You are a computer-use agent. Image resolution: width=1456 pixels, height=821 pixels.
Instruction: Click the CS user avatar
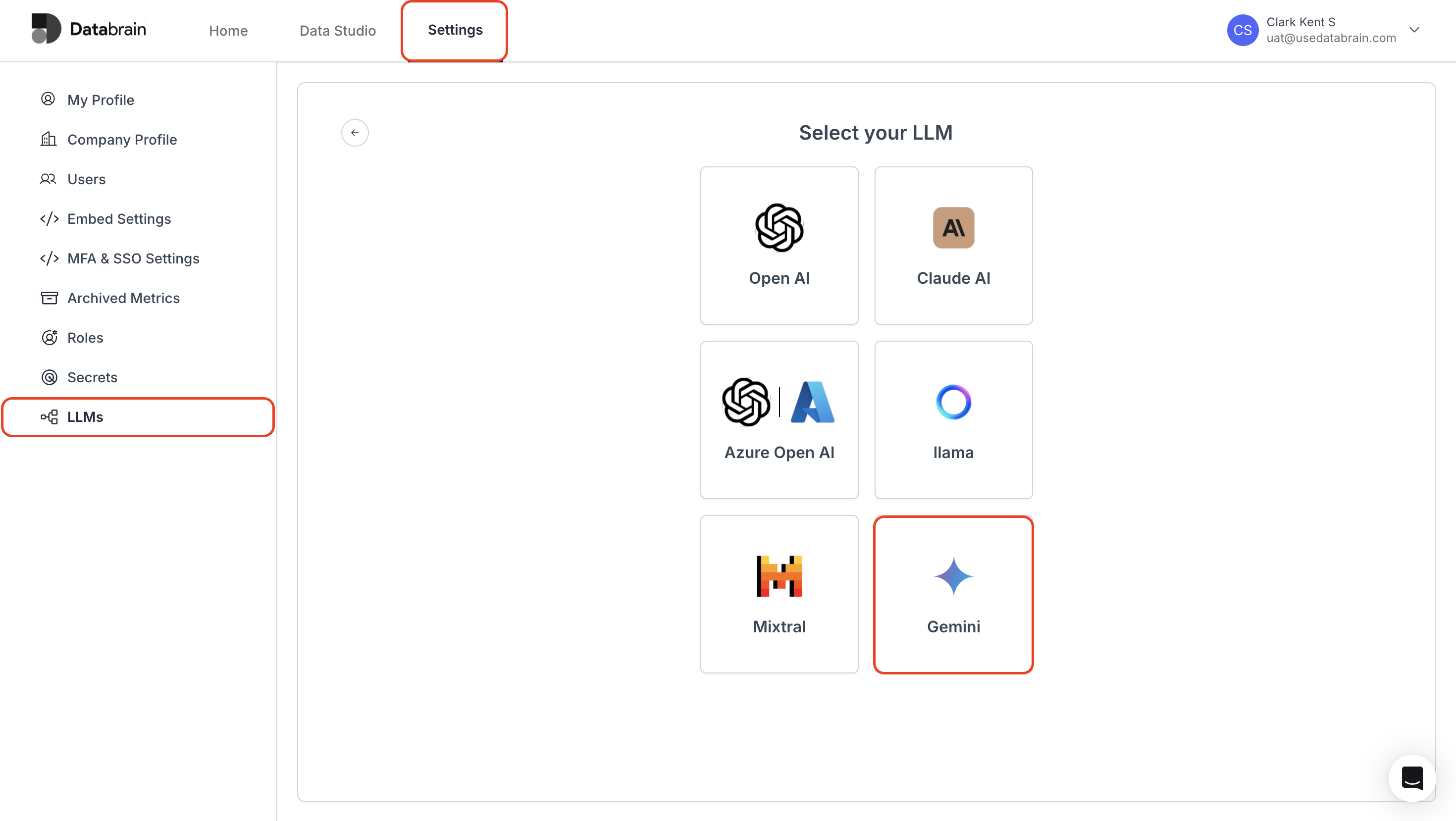tap(1242, 30)
